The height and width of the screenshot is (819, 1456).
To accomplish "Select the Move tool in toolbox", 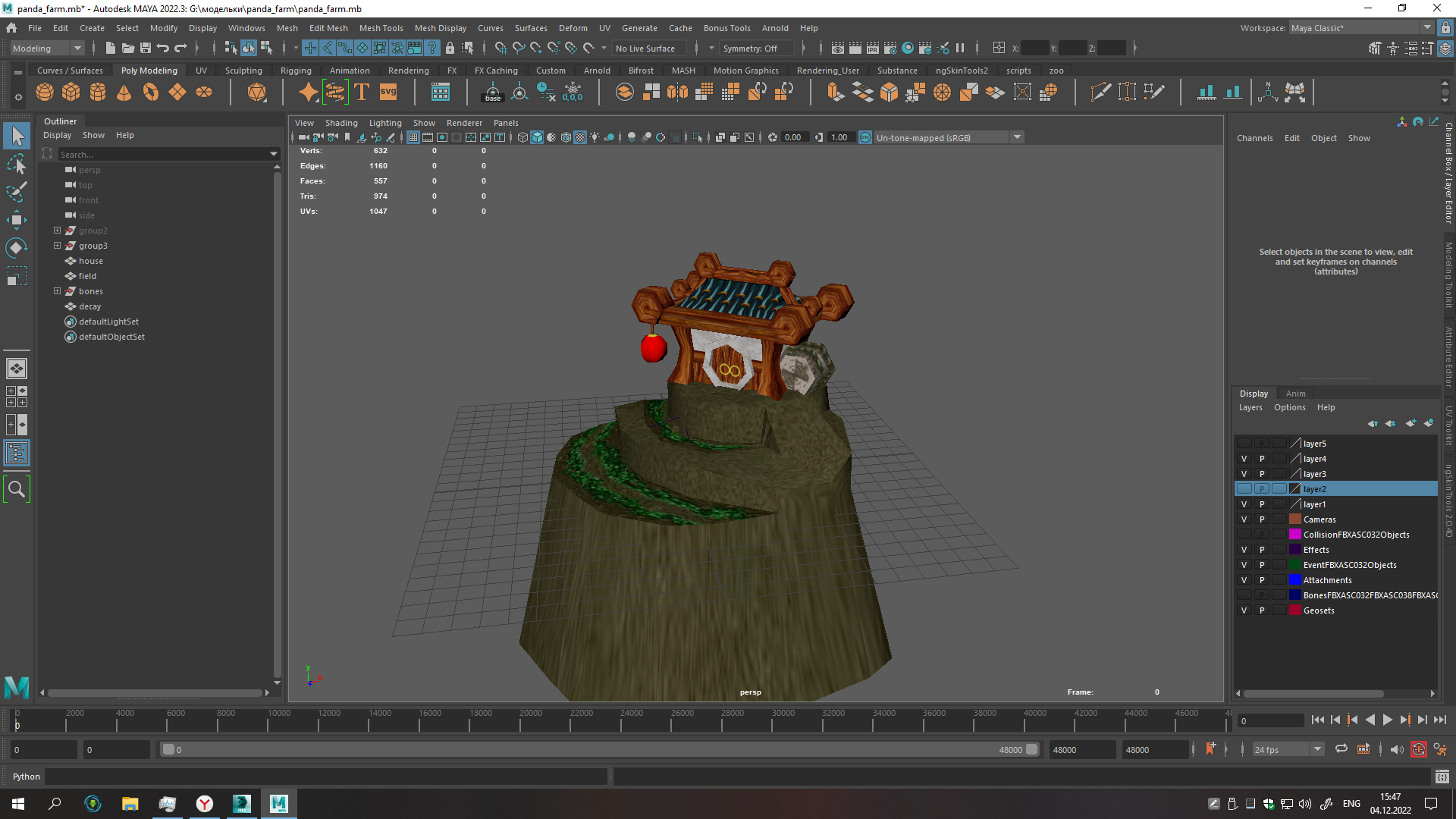I will [16, 220].
